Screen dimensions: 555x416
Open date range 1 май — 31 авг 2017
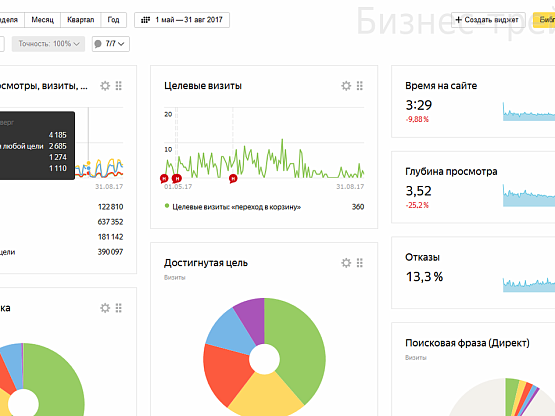182,20
